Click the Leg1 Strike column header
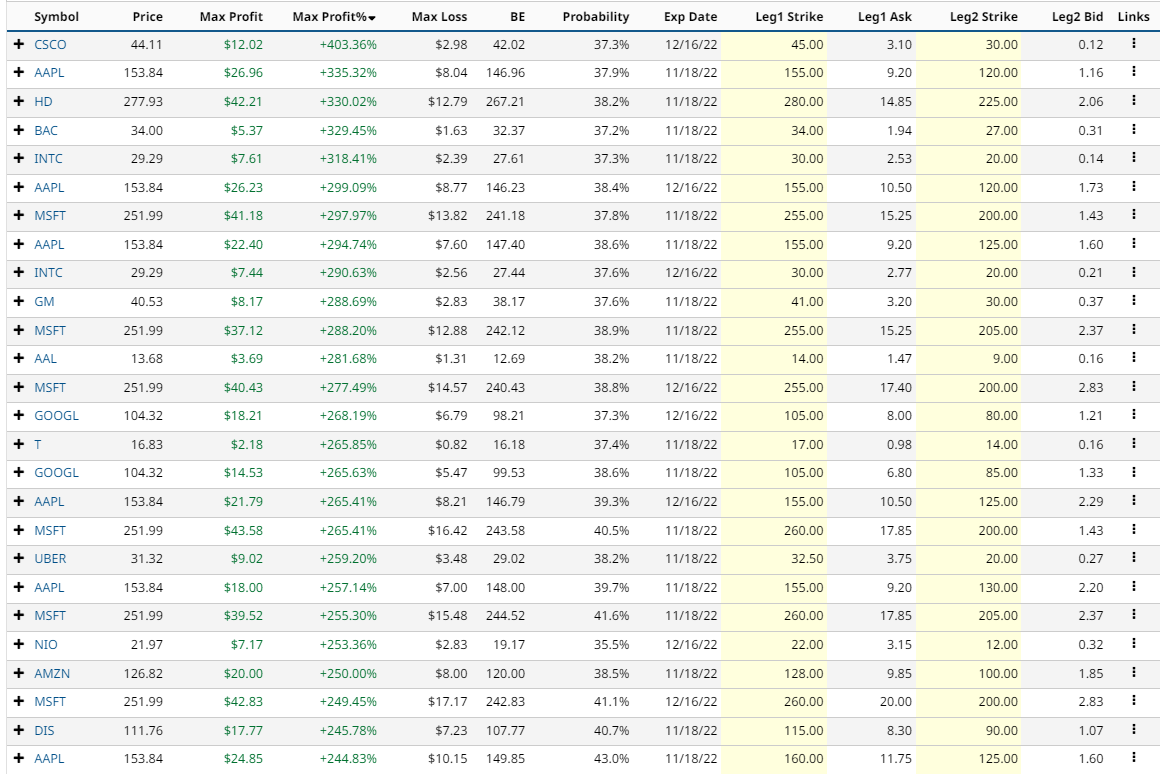This screenshot has width=1160, height=774. coord(789,17)
